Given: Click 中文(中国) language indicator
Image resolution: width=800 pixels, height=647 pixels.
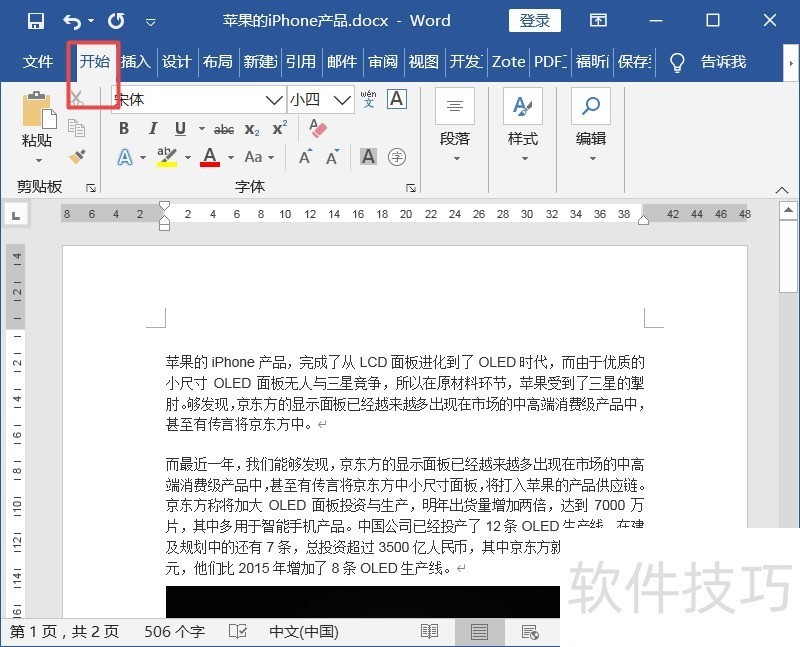Looking at the screenshot, I should (304, 632).
